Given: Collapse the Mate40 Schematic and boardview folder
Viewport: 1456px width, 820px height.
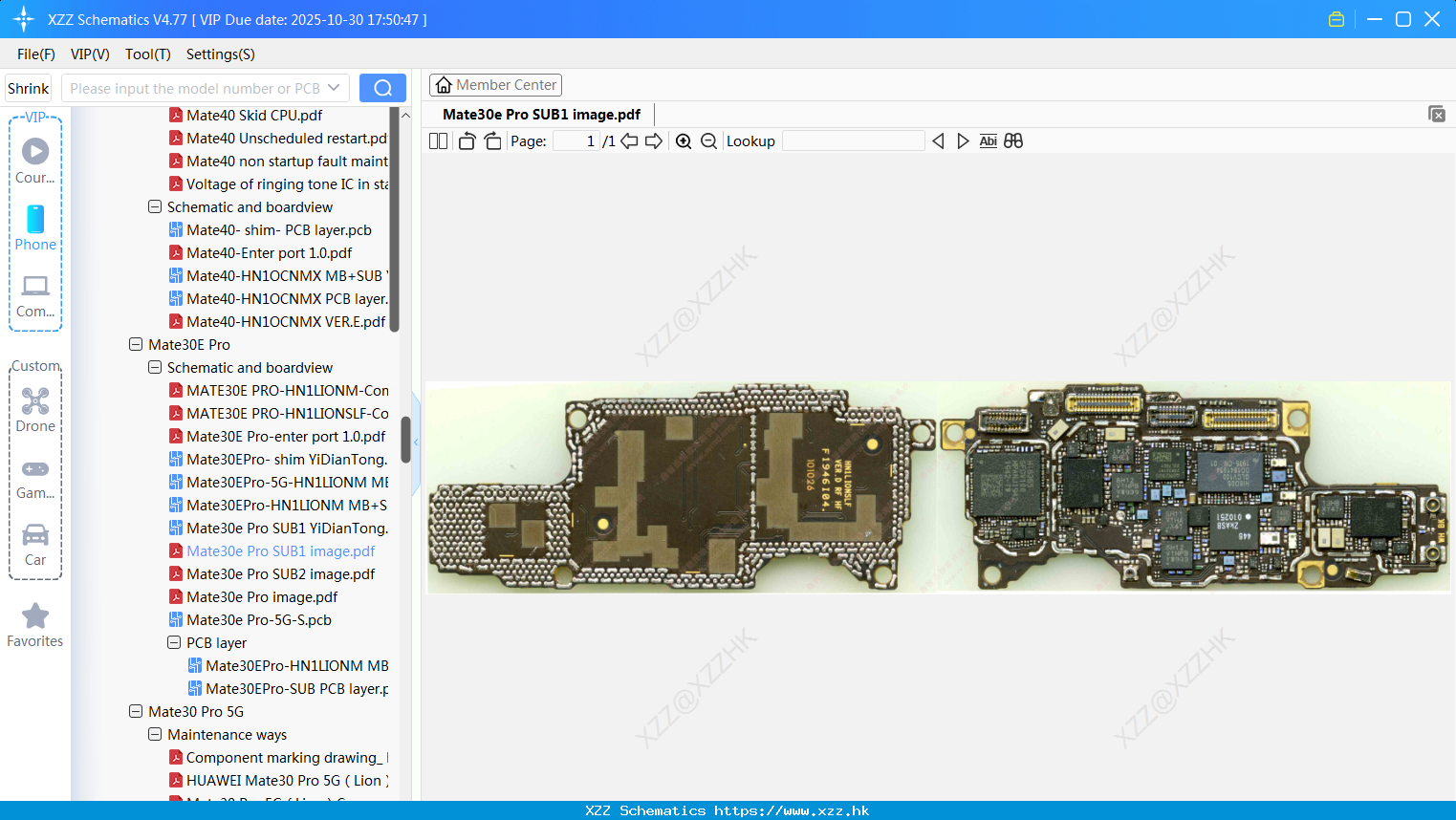Looking at the screenshot, I should 155,206.
